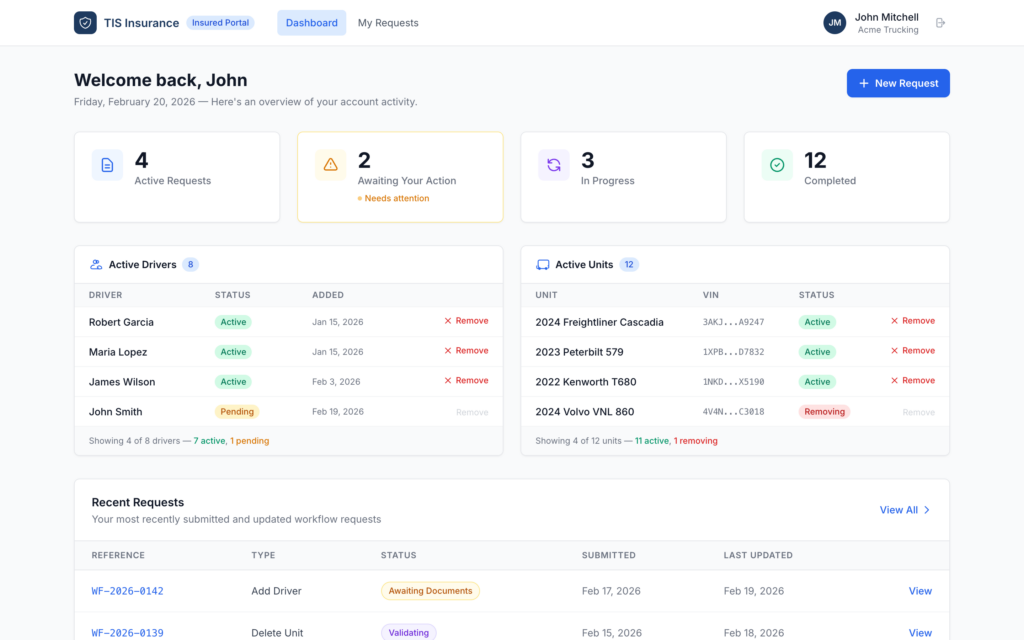1024x640 pixels.
Task: Click the Active Units truck icon
Action: (543, 264)
